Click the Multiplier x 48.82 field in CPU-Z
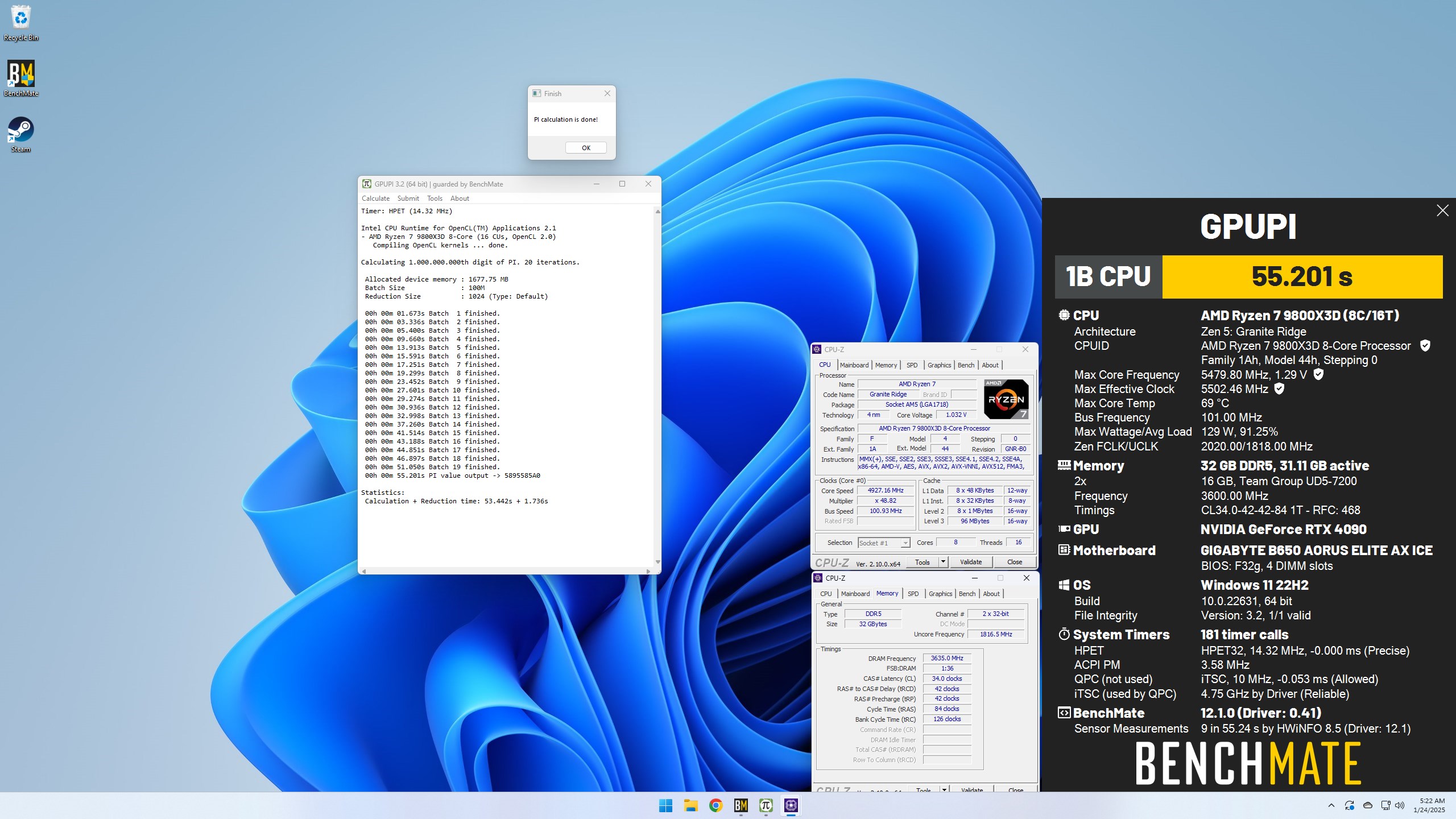The image size is (1456, 819). tap(886, 500)
